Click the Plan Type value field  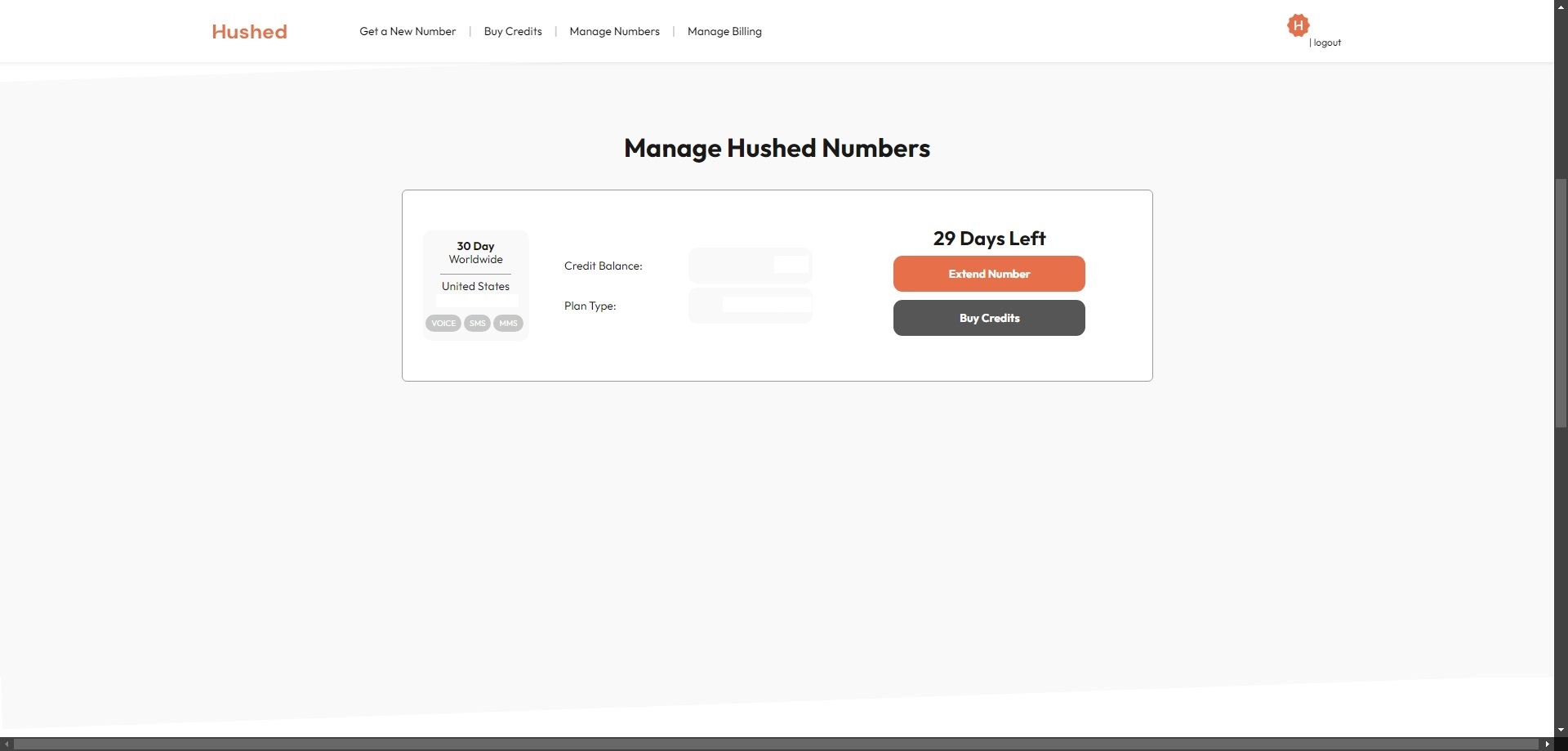pos(751,306)
